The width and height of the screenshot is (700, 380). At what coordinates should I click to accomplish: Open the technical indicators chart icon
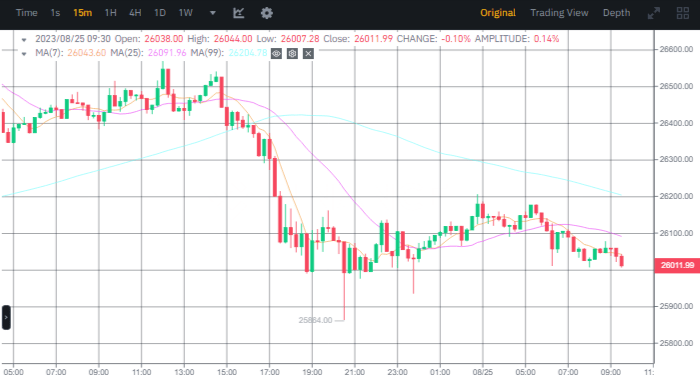[238, 13]
